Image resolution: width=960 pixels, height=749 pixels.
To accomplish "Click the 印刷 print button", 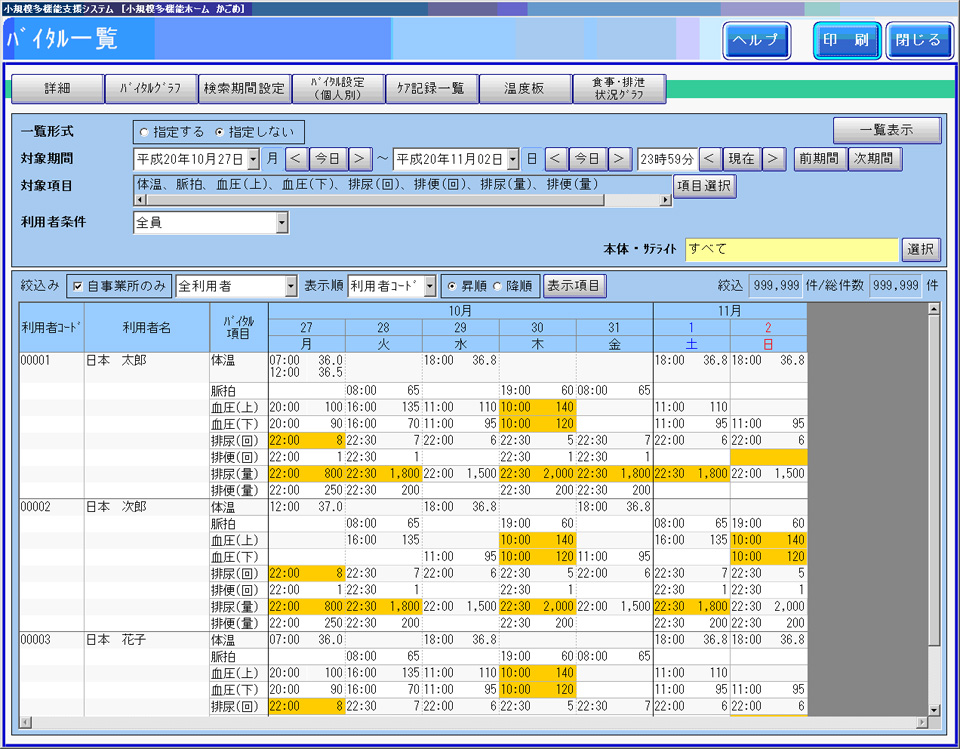I will point(846,41).
